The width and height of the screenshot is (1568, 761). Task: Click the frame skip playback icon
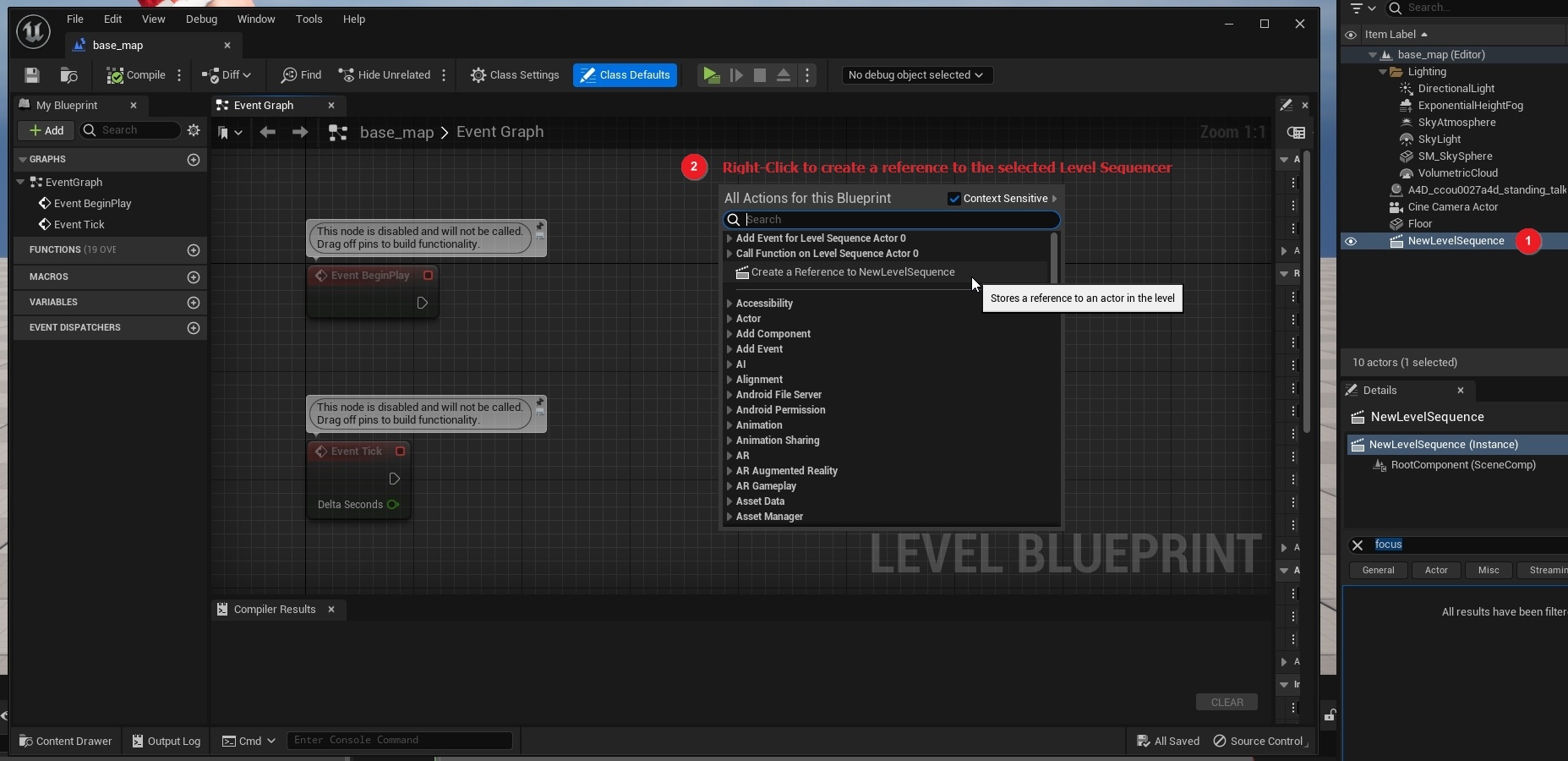coord(736,75)
